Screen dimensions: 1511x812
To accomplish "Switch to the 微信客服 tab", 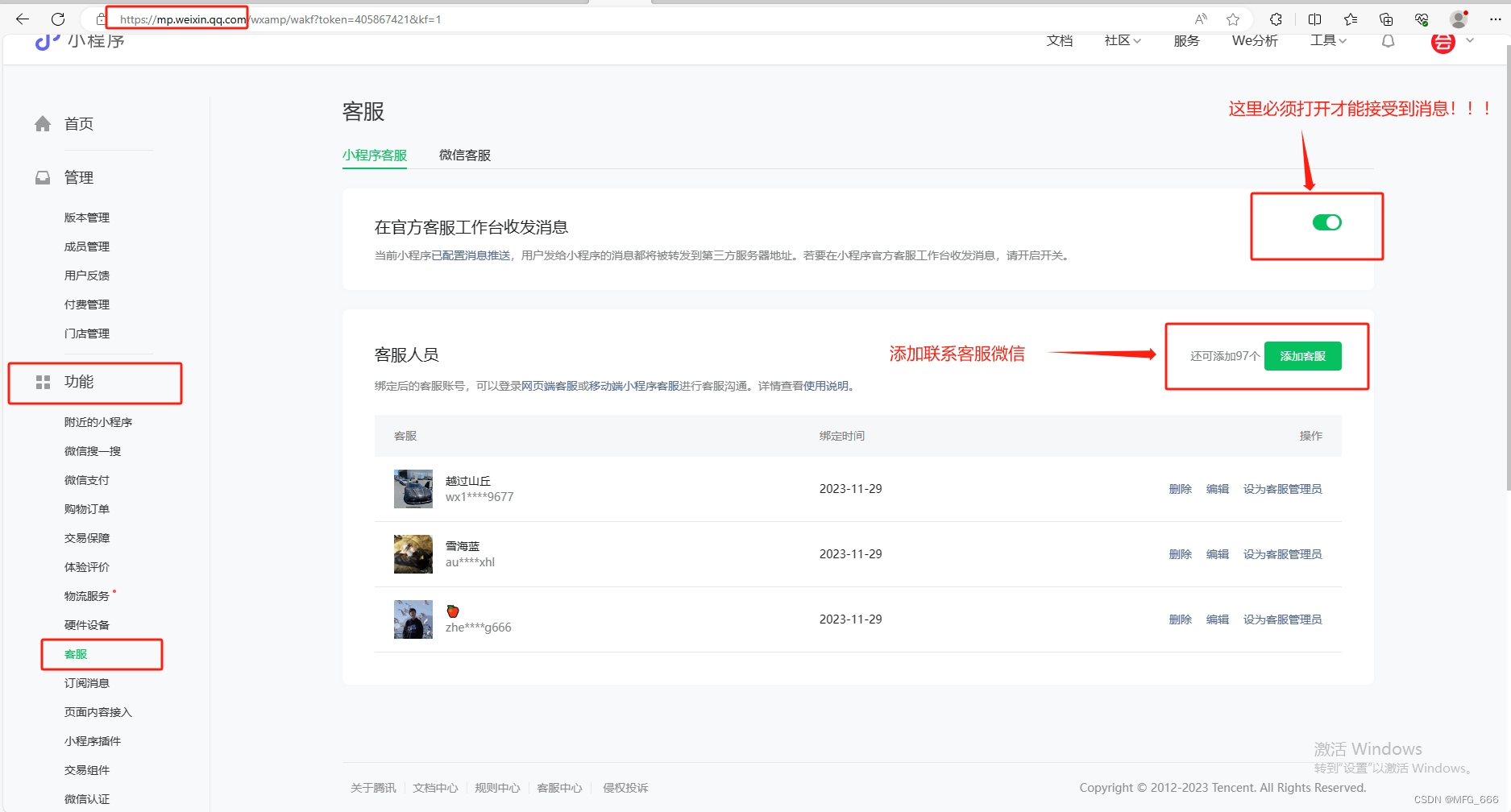I will pyautogui.click(x=465, y=155).
